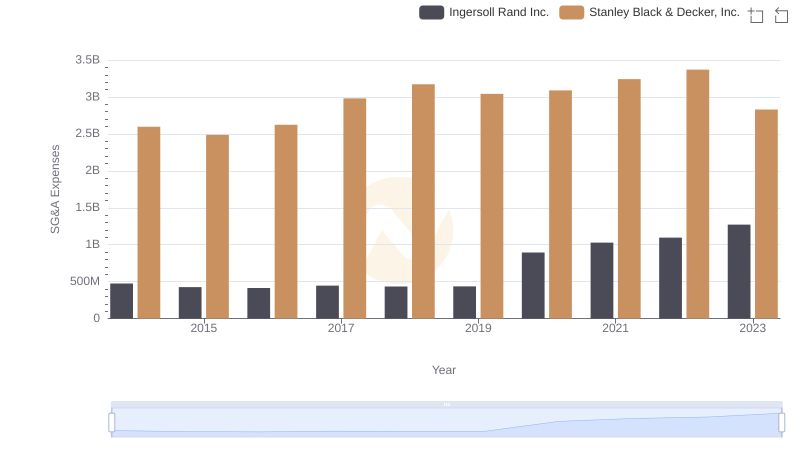This screenshot has width=800, height=461.
Task: Click the Stanley bar for 2020
Action: click(561, 204)
